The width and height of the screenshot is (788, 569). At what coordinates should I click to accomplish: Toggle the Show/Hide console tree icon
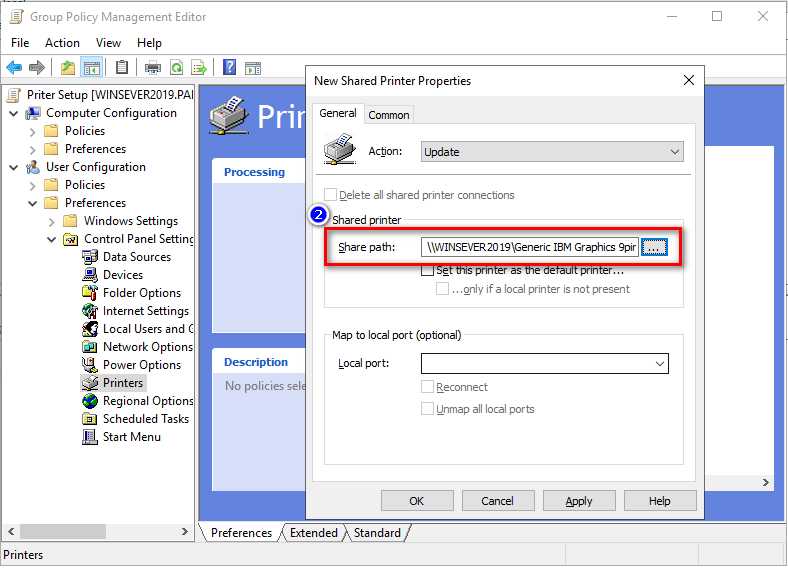[x=91, y=67]
